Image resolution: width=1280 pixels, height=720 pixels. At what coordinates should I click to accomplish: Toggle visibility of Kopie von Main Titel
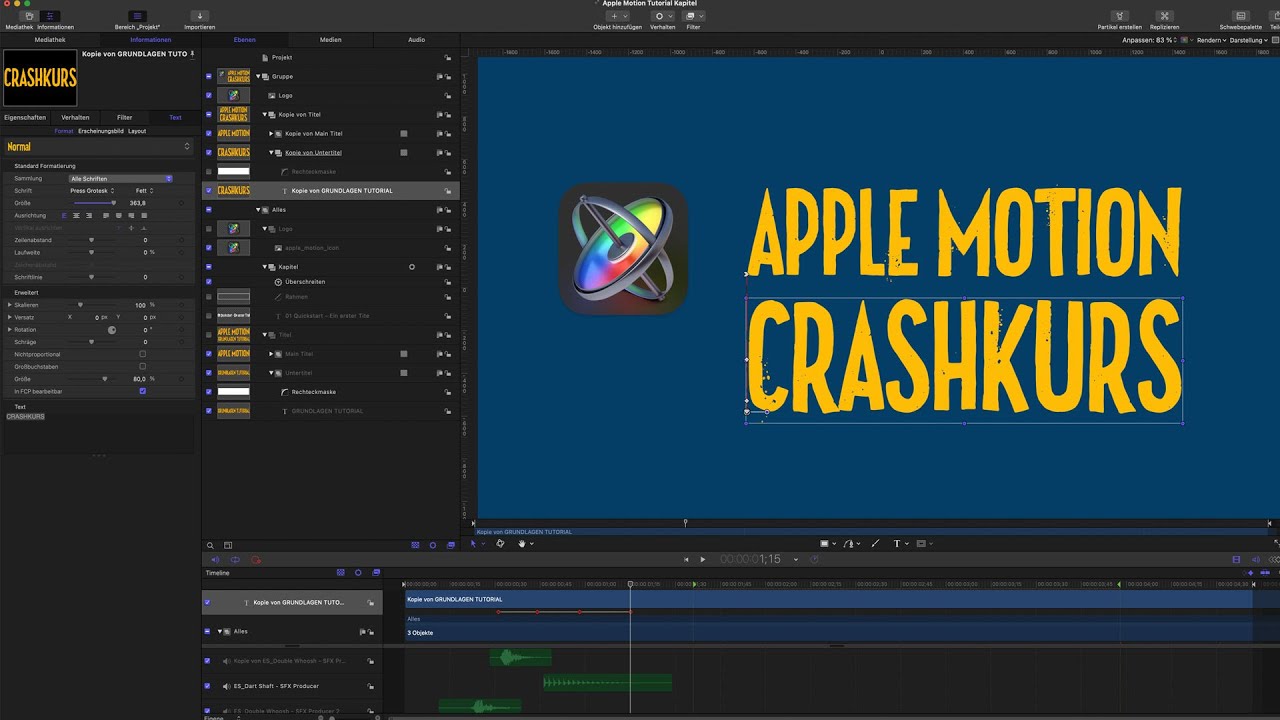coord(209,133)
